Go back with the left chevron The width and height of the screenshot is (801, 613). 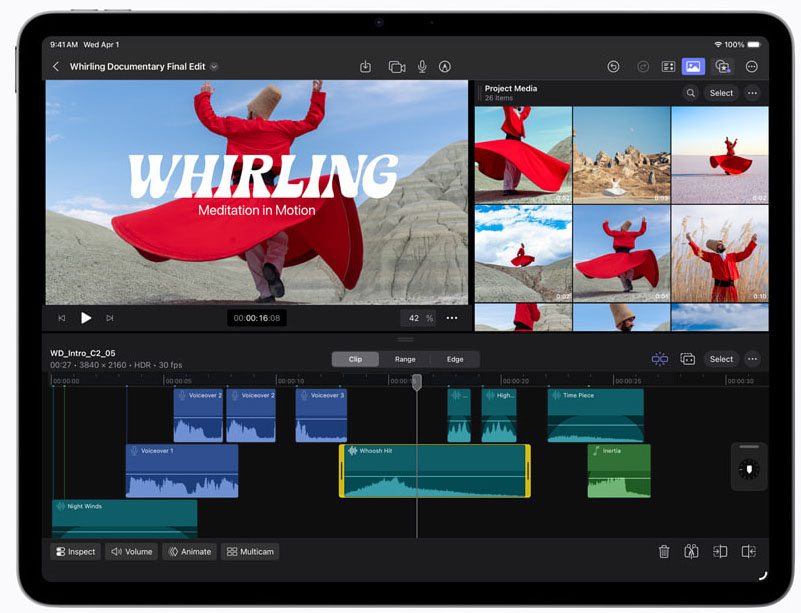tap(56, 67)
